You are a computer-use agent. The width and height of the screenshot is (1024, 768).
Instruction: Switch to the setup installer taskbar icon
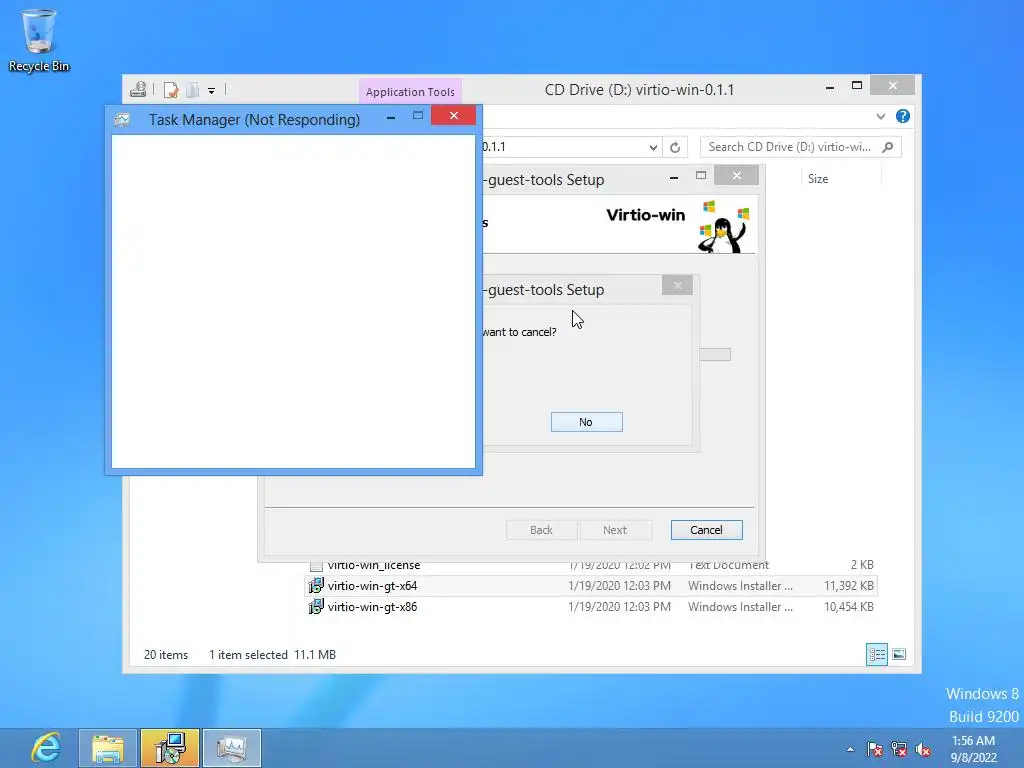pyautogui.click(x=170, y=748)
